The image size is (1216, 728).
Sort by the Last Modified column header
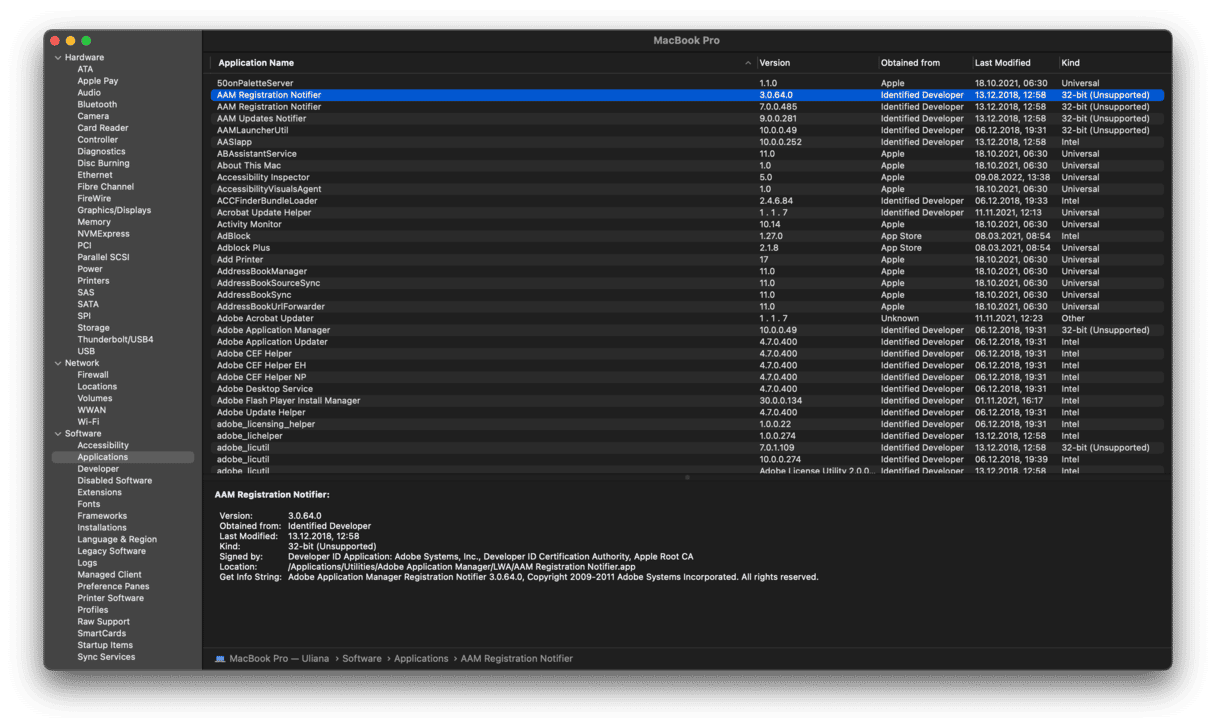[1003, 63]
